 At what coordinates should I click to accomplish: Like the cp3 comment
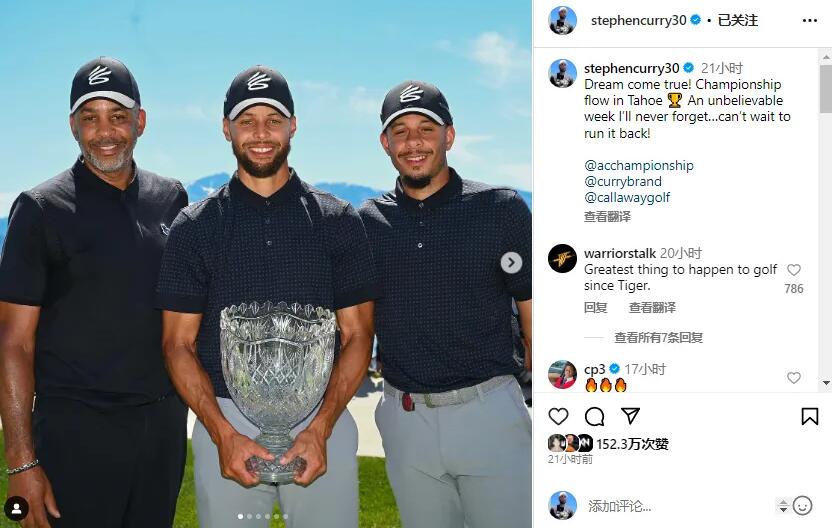(x=794, y=378)
